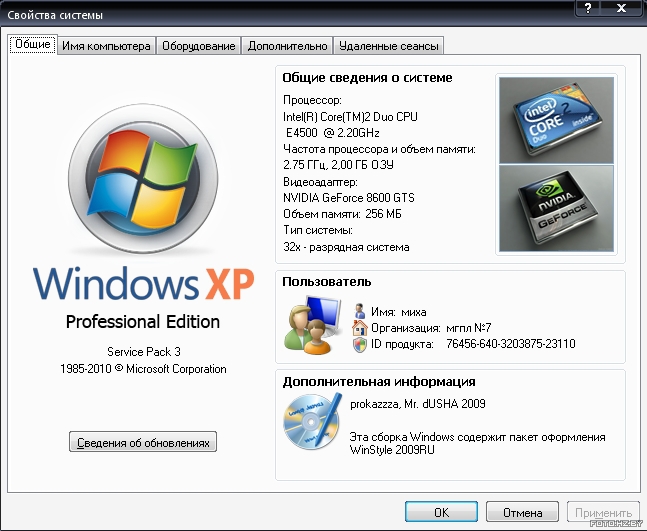The height and width of the screenshot is (531, 647).
Task: Click 1985-2010 Microsoft Corporation copyright line
Action: [x=143, y=368]
